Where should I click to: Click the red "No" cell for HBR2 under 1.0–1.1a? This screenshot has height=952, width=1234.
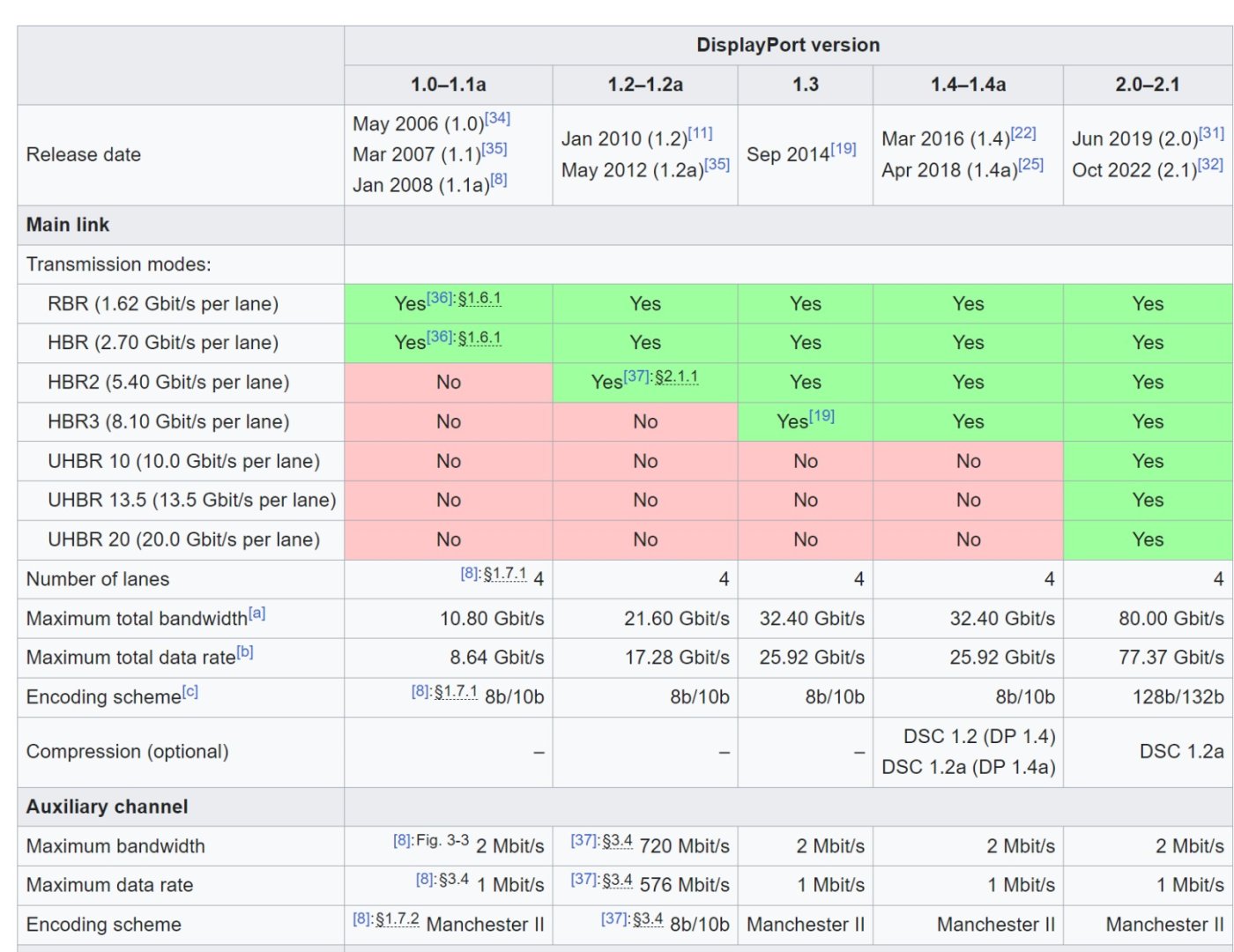(448, 383)
